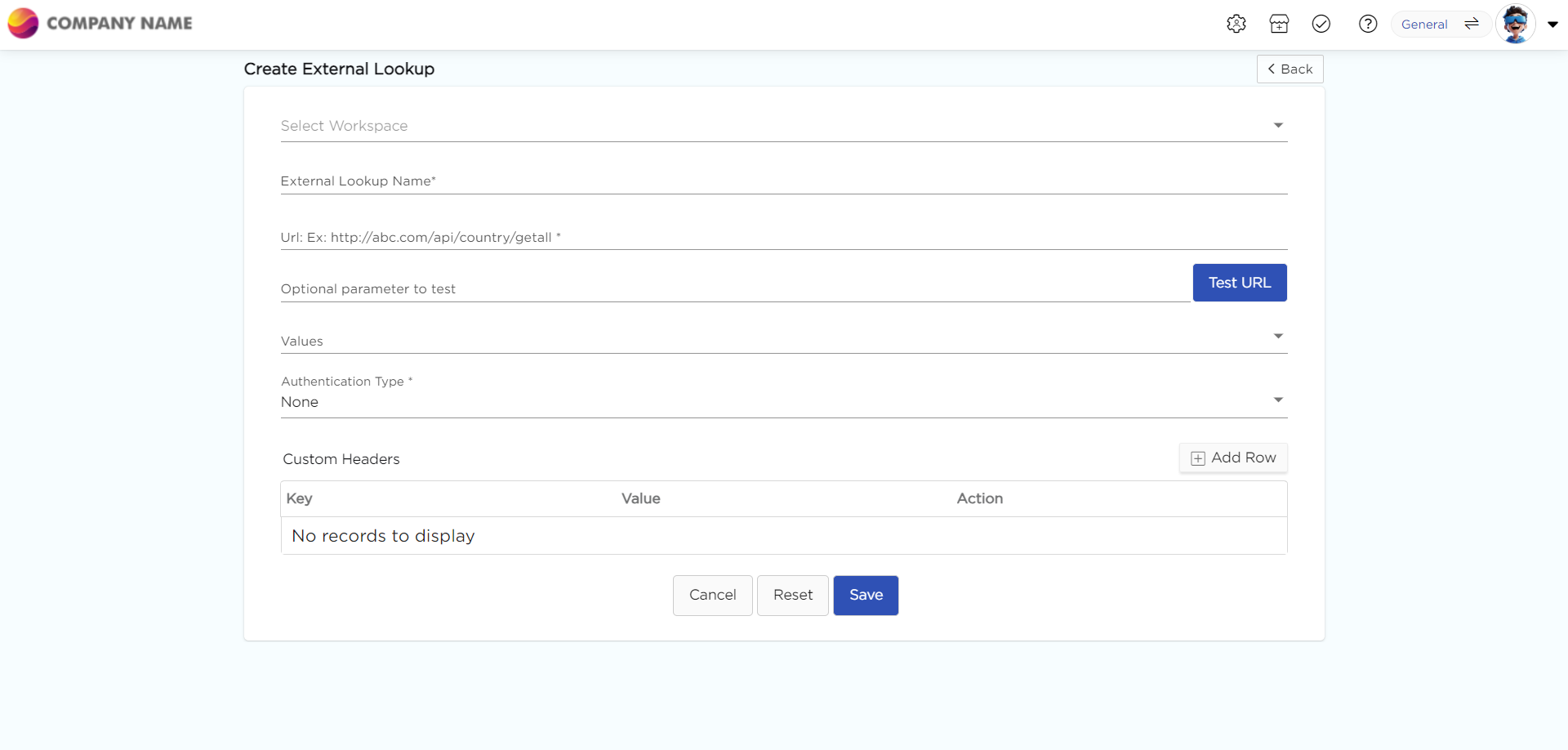Viewport: 1568px width, 750px height.
Task: Open the help question mark icon
Action: [1367, 24]
